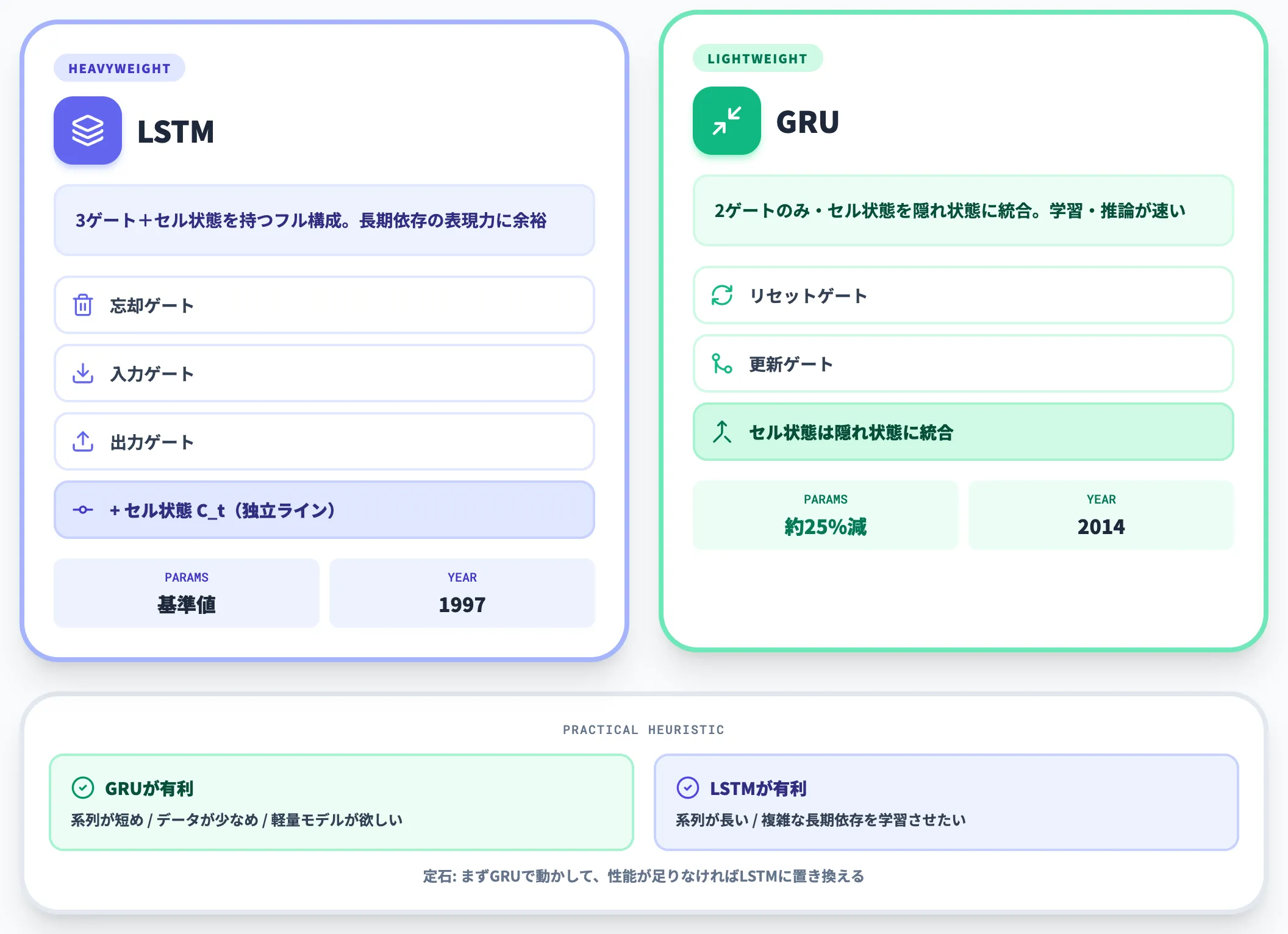Click the green check circle beside GRUが有利
Viewport: 1288px width, 934px height.
(83, 788)
